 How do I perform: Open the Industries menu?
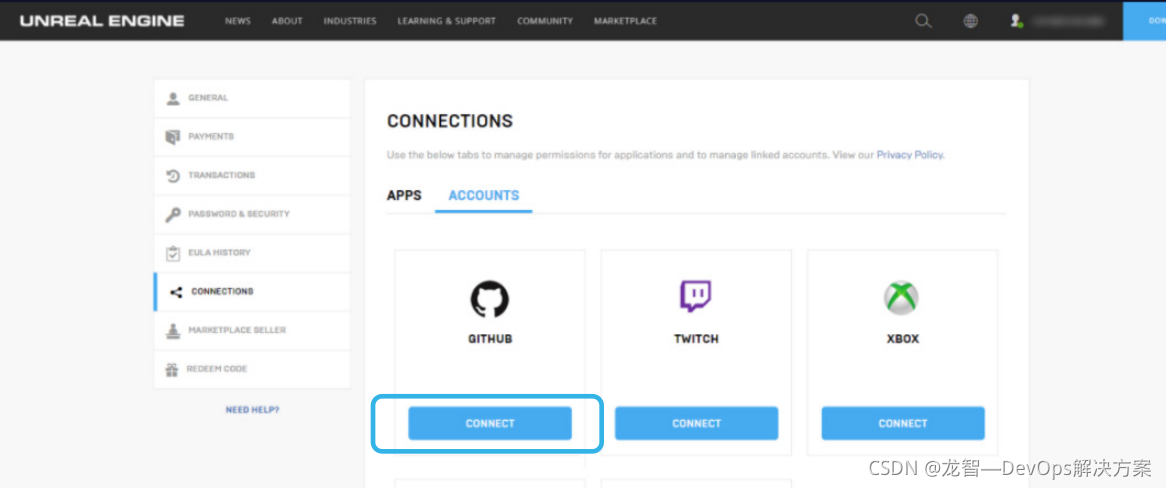[350, 21]
